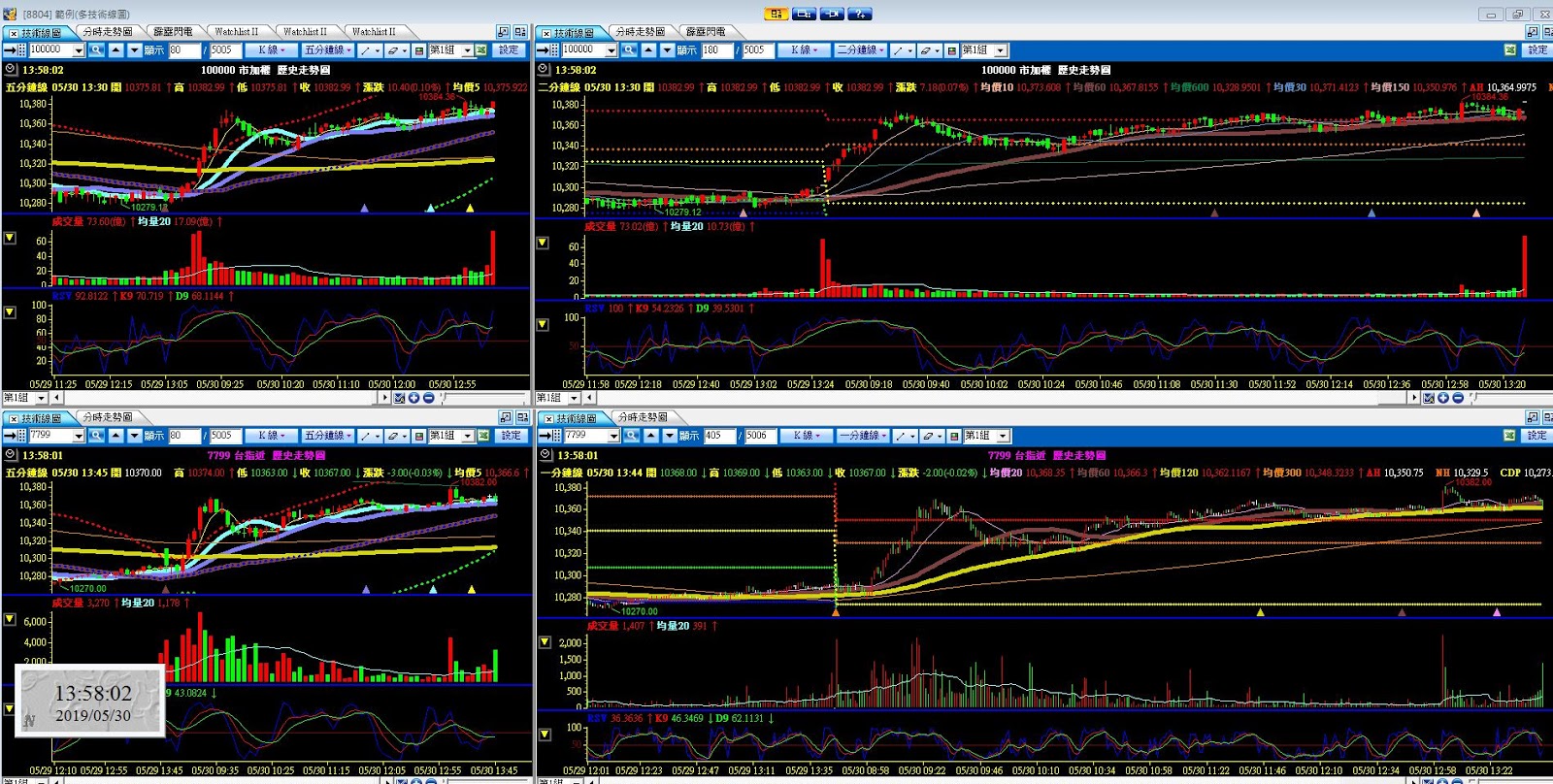Switch to 分時走勢圖 tab in bottom-left panel
1553x784 pixels.
(x=108, y=417)
